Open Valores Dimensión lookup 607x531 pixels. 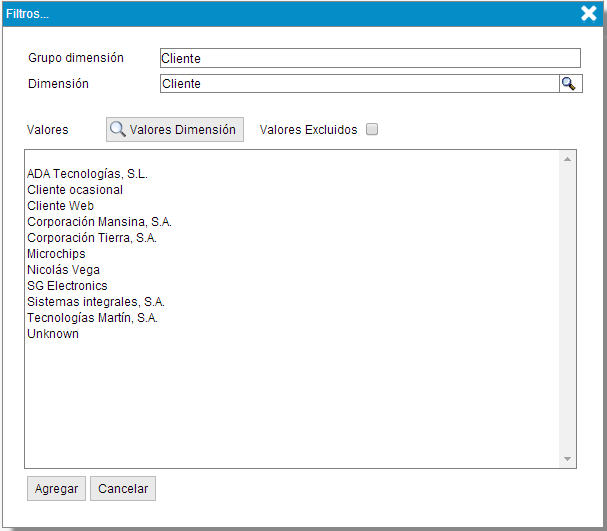click(x=175, y=129)
